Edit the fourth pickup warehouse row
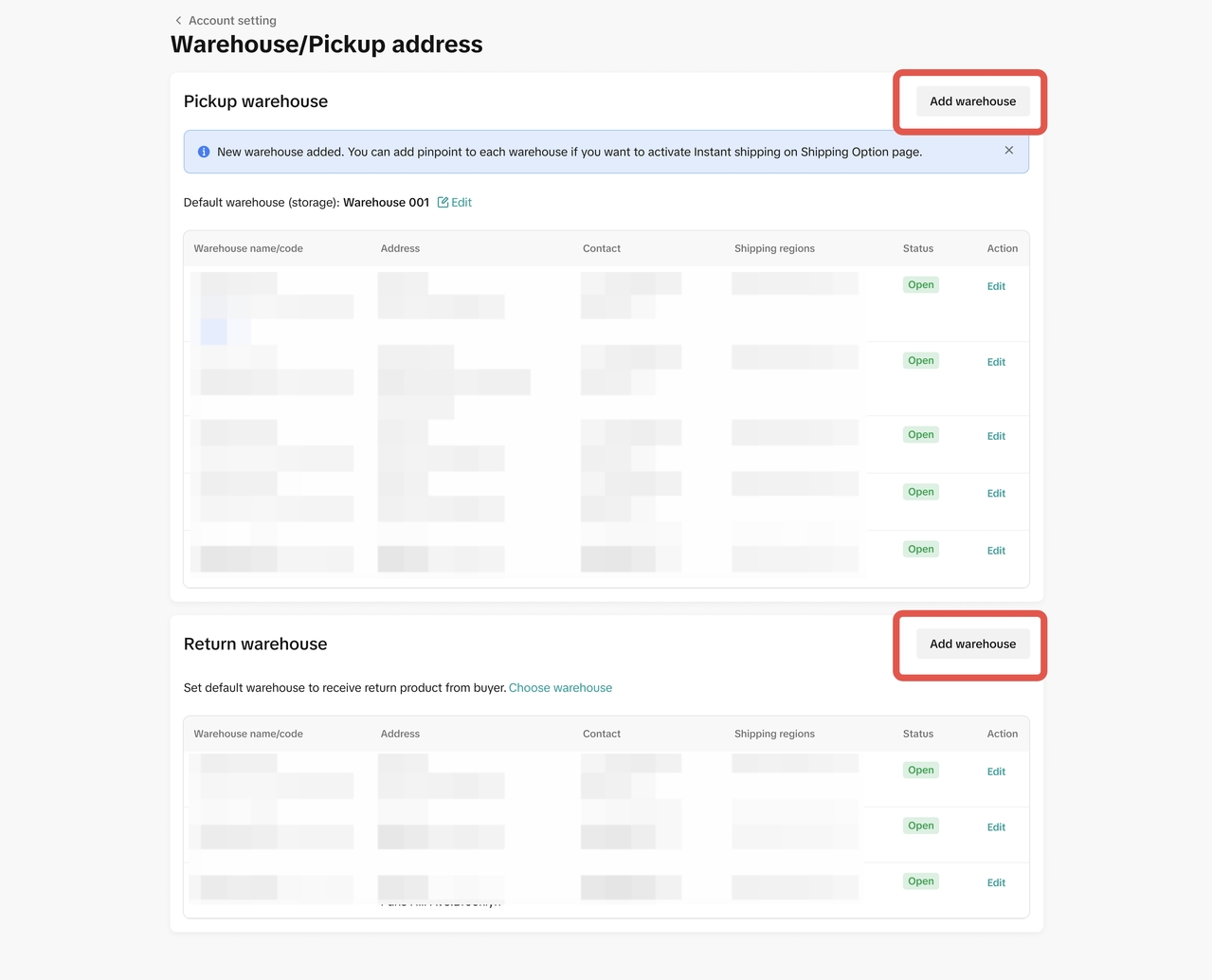This screenshot has height=980, width=1212. (x=996, y=493)
